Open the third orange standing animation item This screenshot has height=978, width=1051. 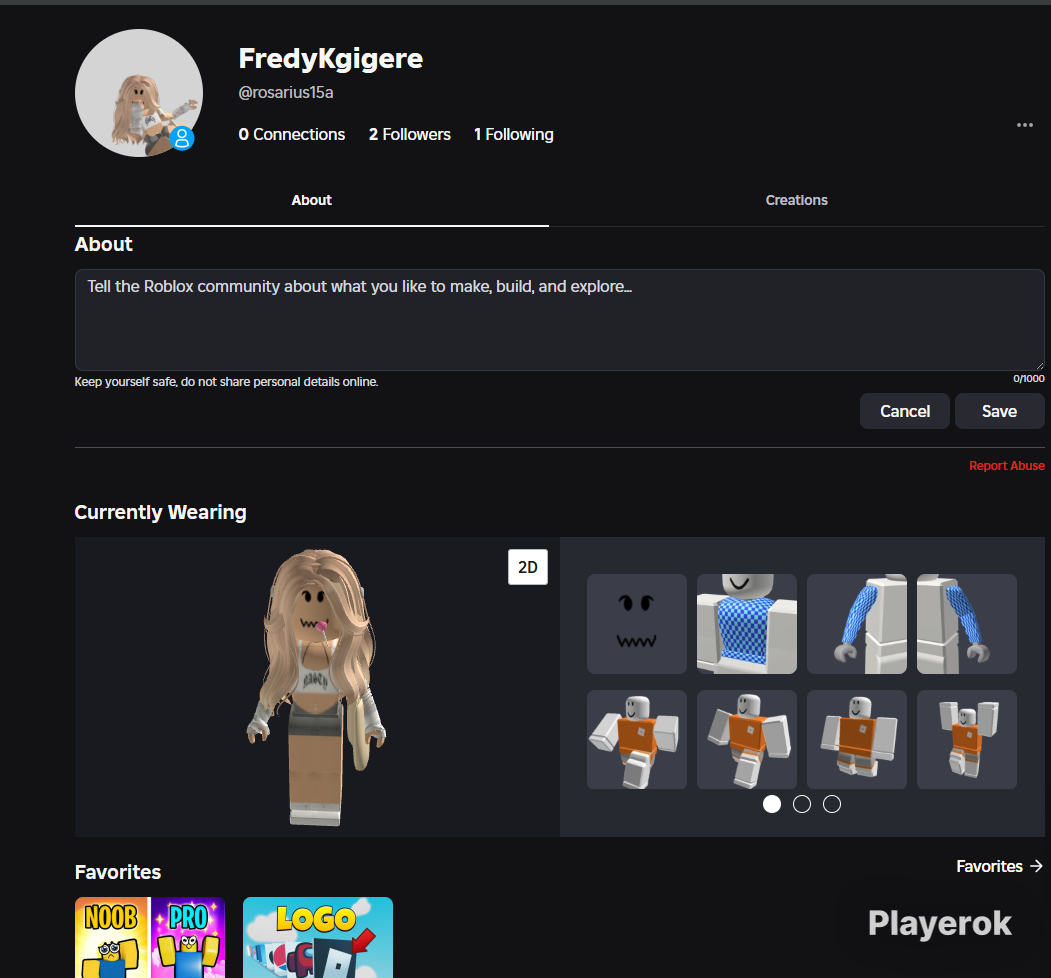pyautogui.click(x=857, y=739)
